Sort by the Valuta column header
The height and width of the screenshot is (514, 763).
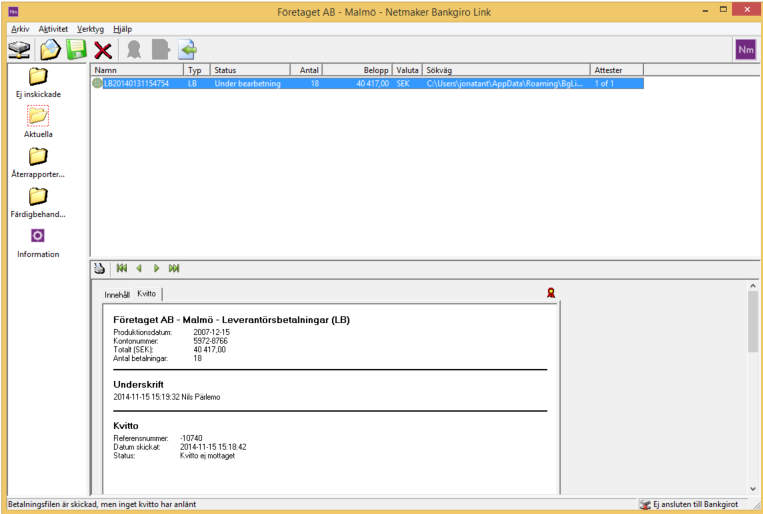(x=407, y=70)
